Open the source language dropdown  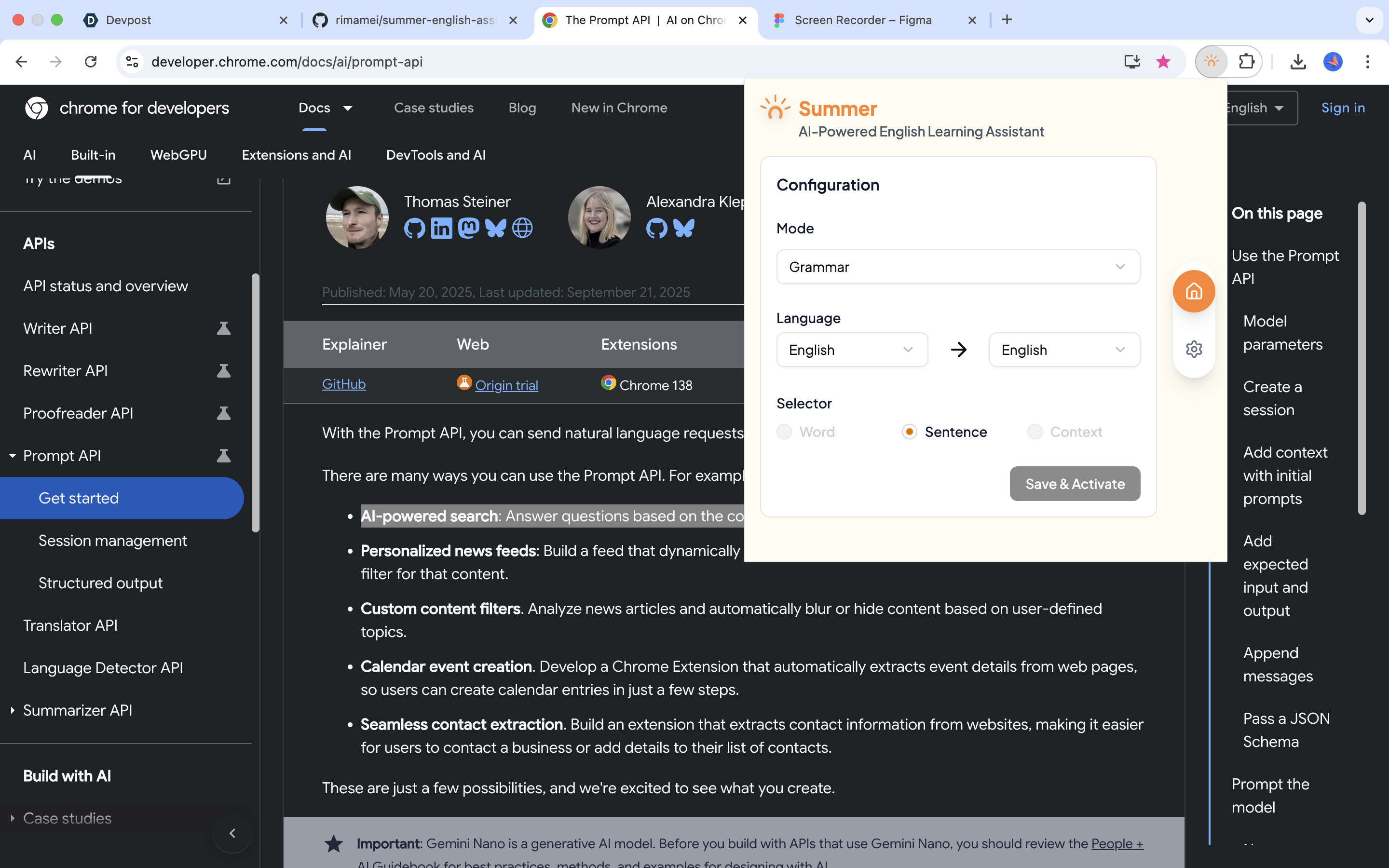click(x=852, y=350)
